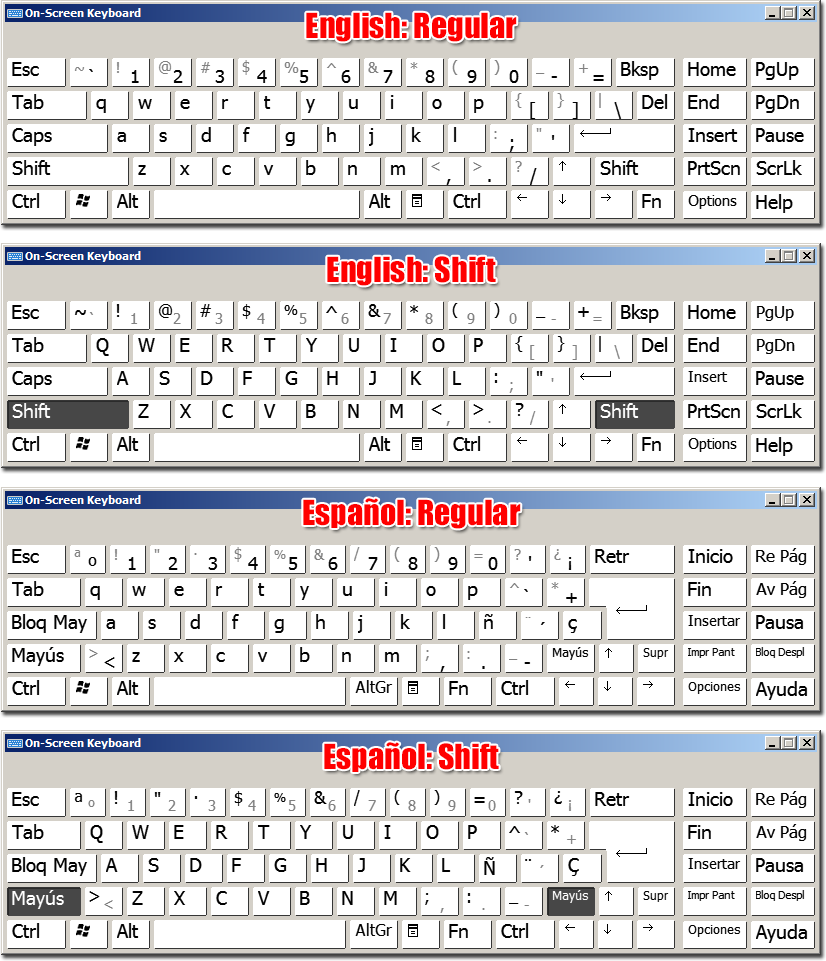Toggle Bloq May on Español Regular keyboard
826x961 pixels.
coord(50,623)
